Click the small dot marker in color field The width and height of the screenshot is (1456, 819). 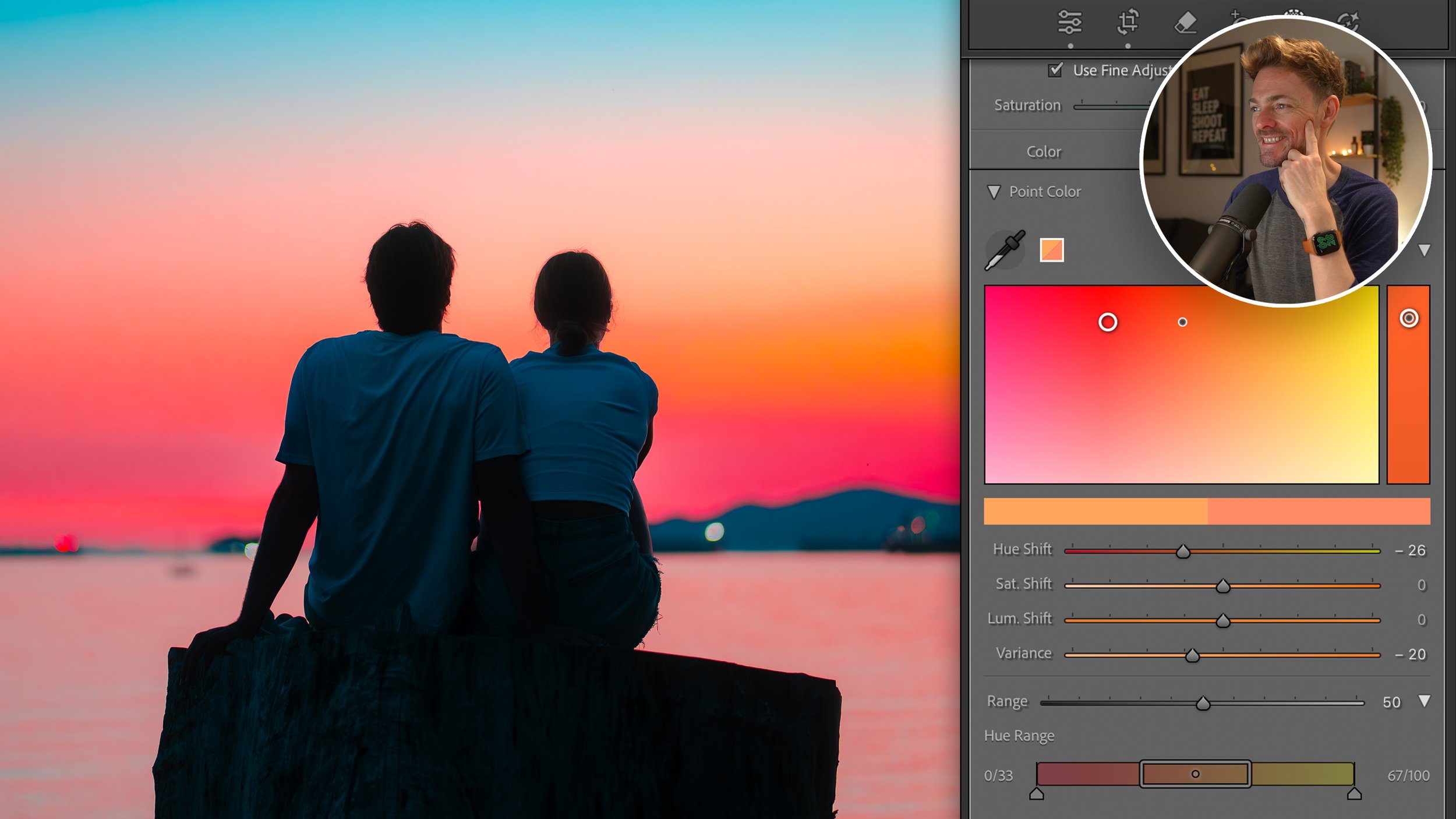[1182, 322]
